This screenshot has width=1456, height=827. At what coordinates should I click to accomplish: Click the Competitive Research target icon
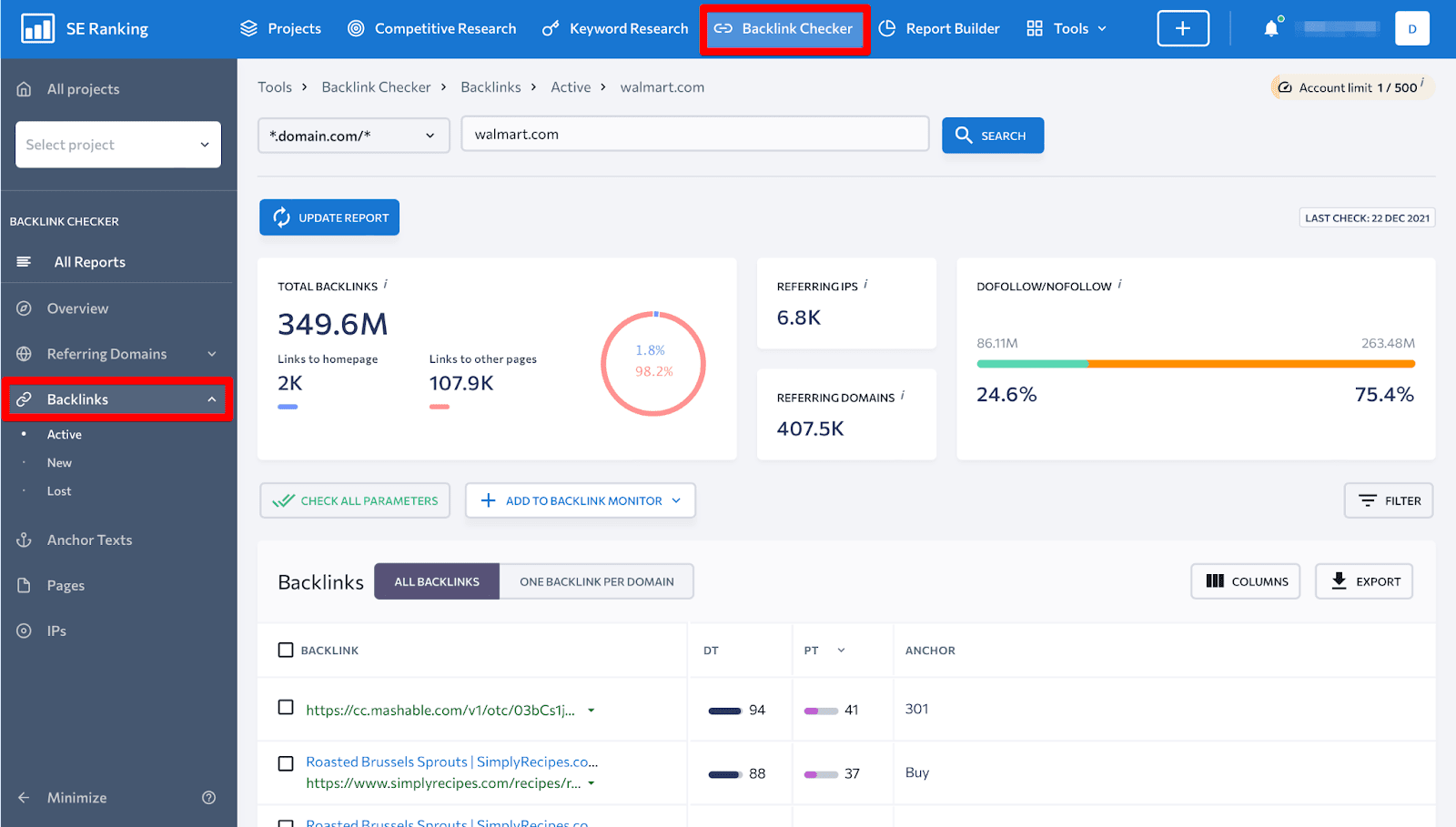pyautogui.click(x=356, y=29)
